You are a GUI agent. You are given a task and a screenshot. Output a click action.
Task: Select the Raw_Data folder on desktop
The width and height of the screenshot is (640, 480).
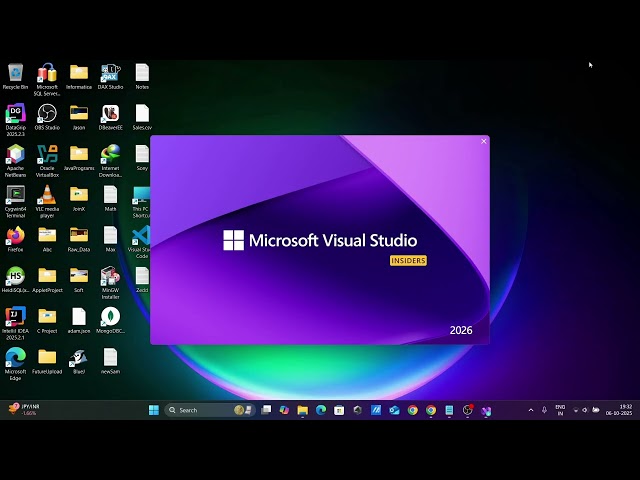pyautogui.click(x=79, y=239)
